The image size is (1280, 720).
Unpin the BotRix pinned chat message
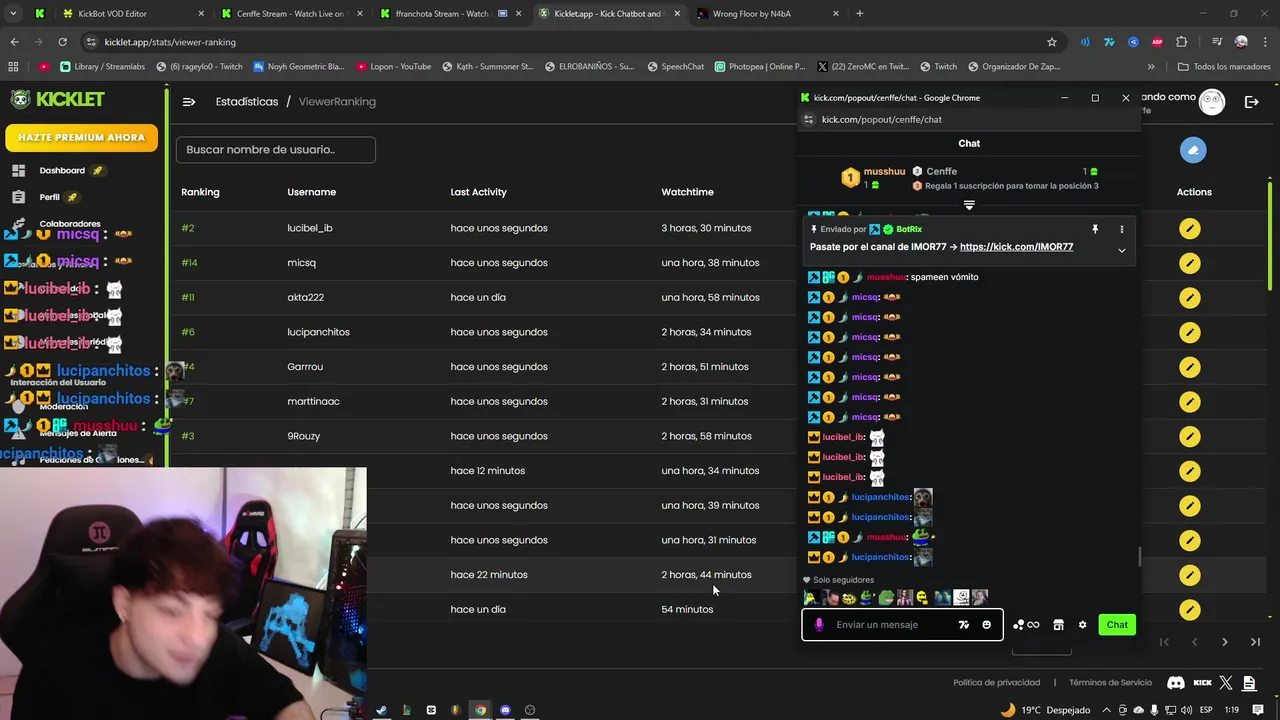click(x=1095, y=229)
